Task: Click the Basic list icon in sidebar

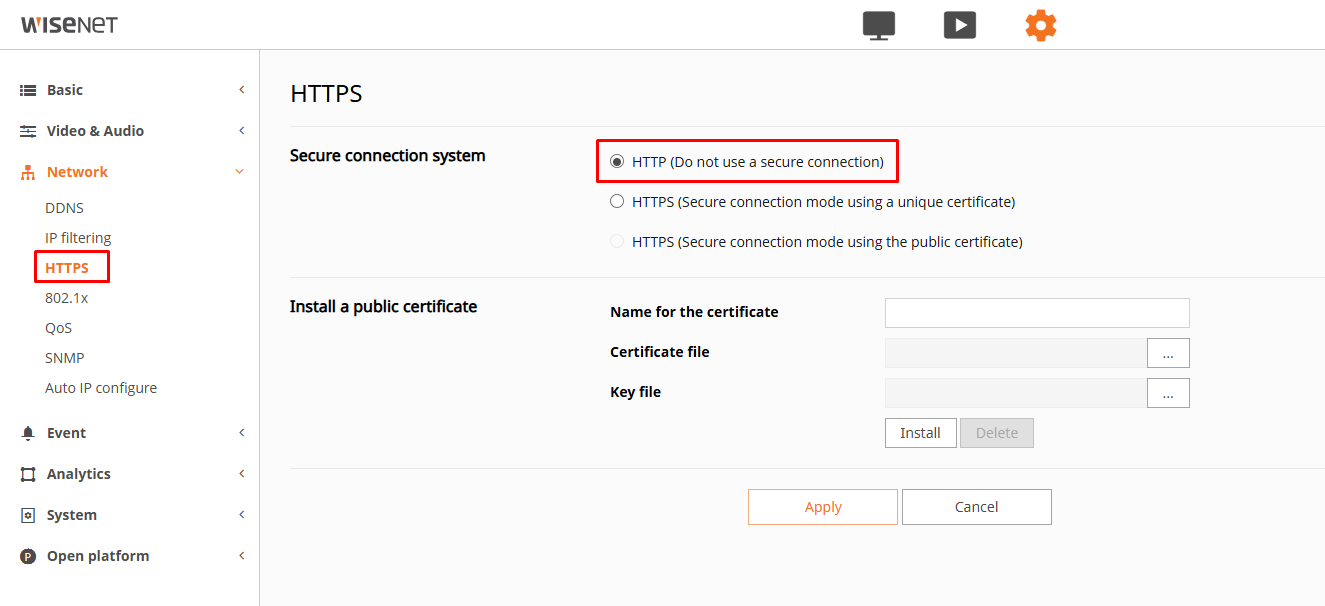Action: pyautogui.click(x=28, y=90)
